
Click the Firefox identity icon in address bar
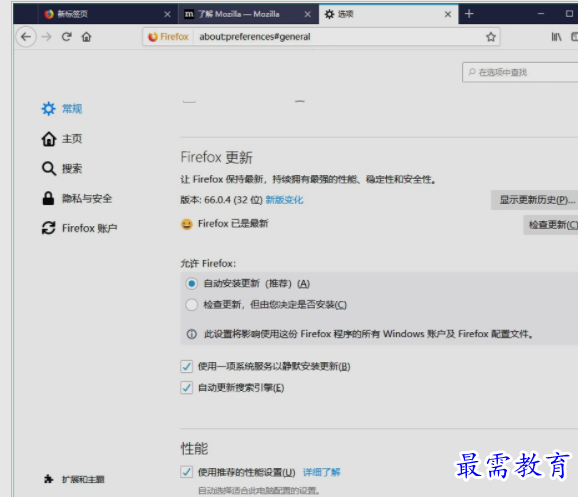click(168, 37)
